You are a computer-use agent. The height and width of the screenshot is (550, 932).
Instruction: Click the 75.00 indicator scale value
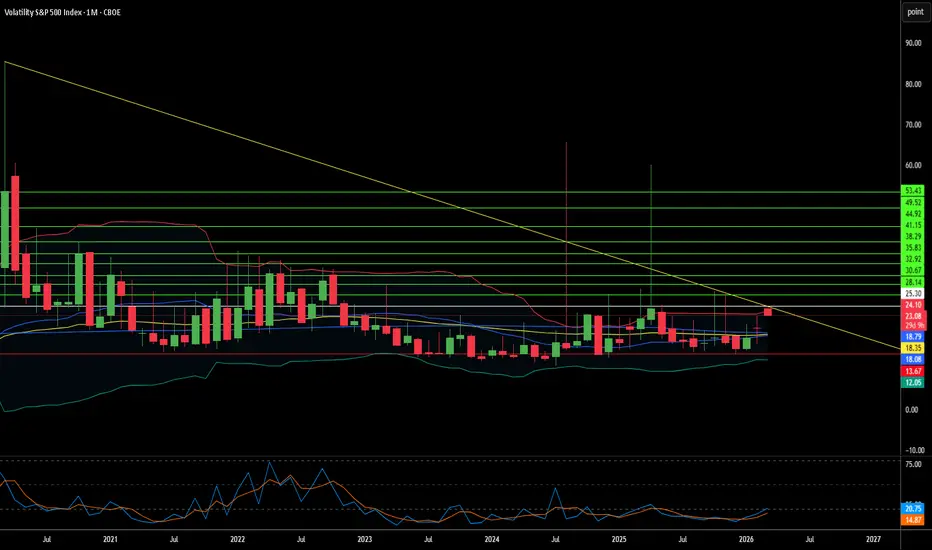coord(914,464)
